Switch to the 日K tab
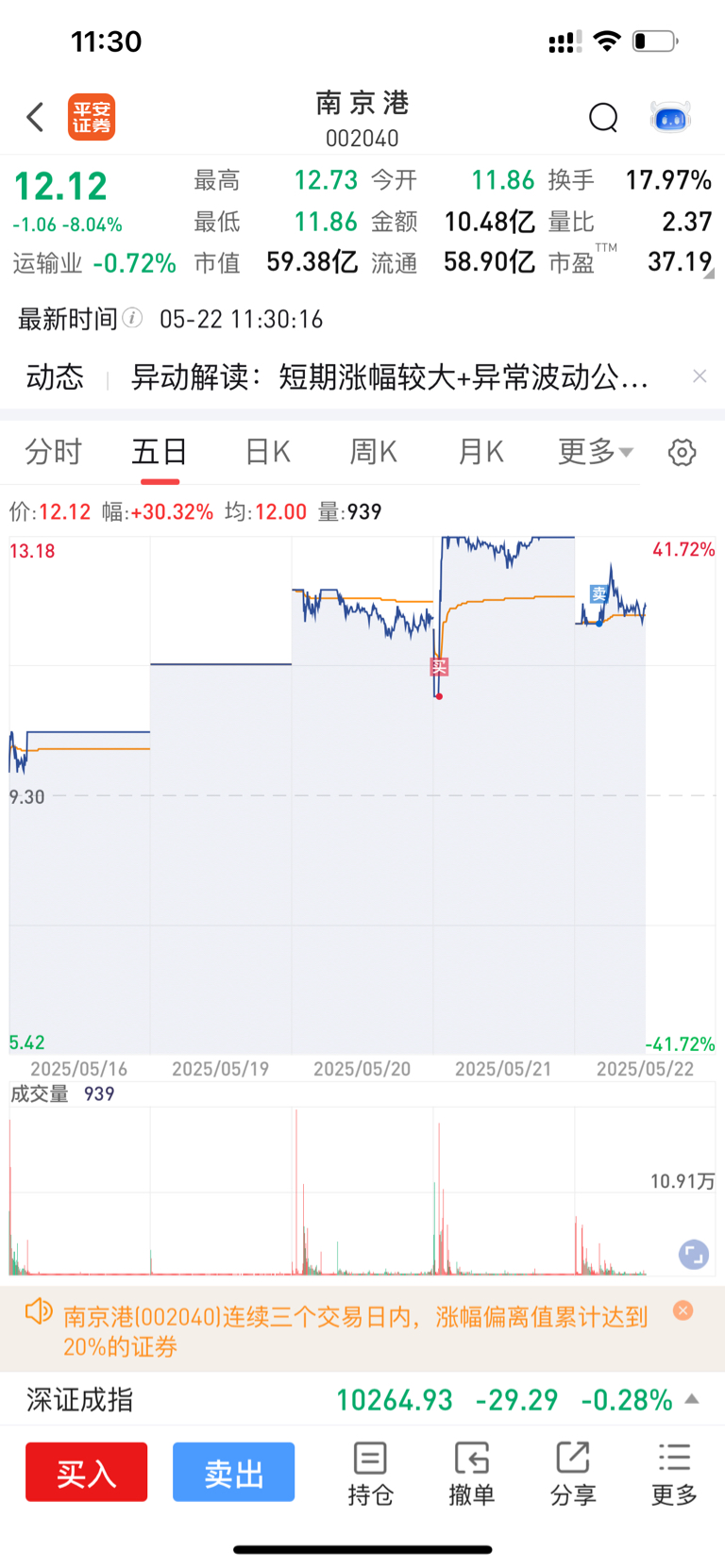 pyautogui.click(x=267, y=452)
